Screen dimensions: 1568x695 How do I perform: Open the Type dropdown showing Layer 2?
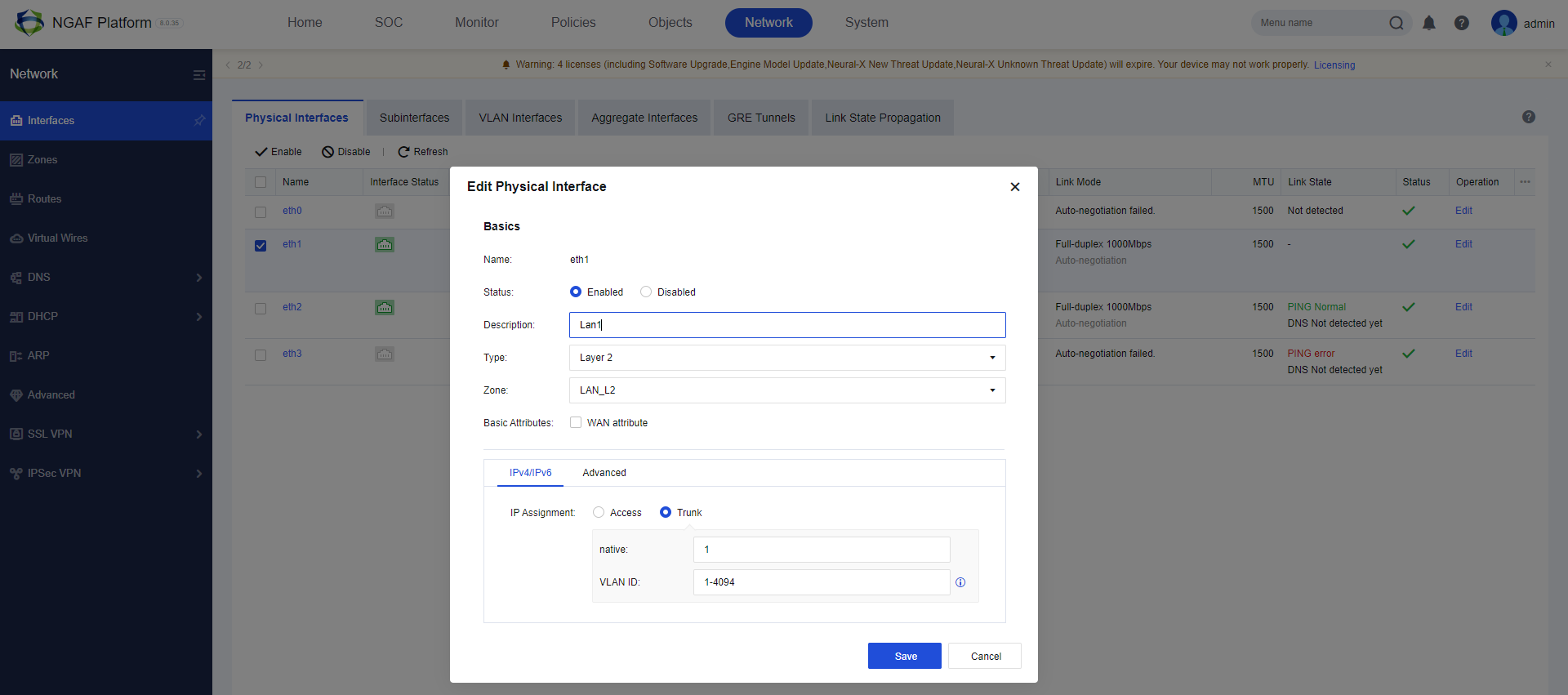787,358
